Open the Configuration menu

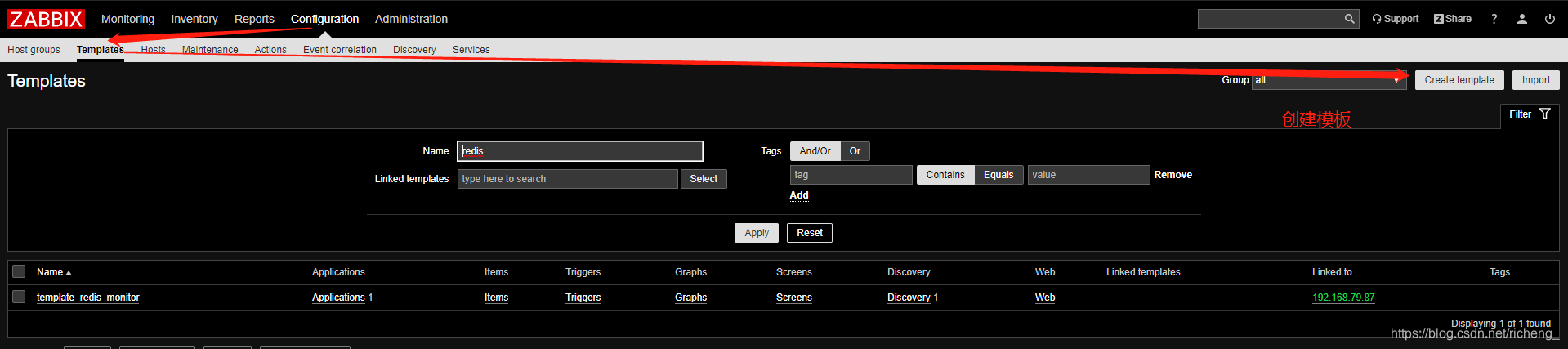[324, 19]
